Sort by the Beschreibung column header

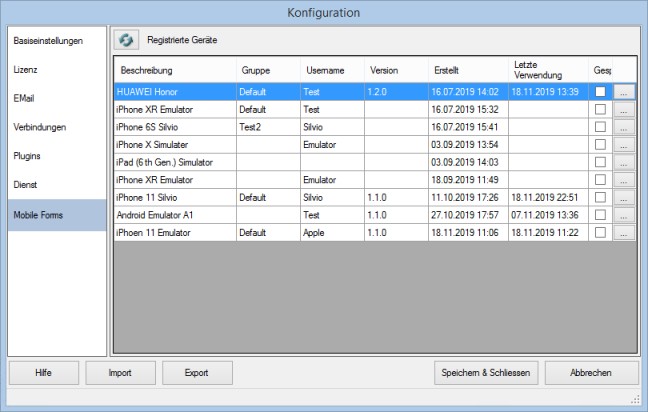click(x=175, y=70)
